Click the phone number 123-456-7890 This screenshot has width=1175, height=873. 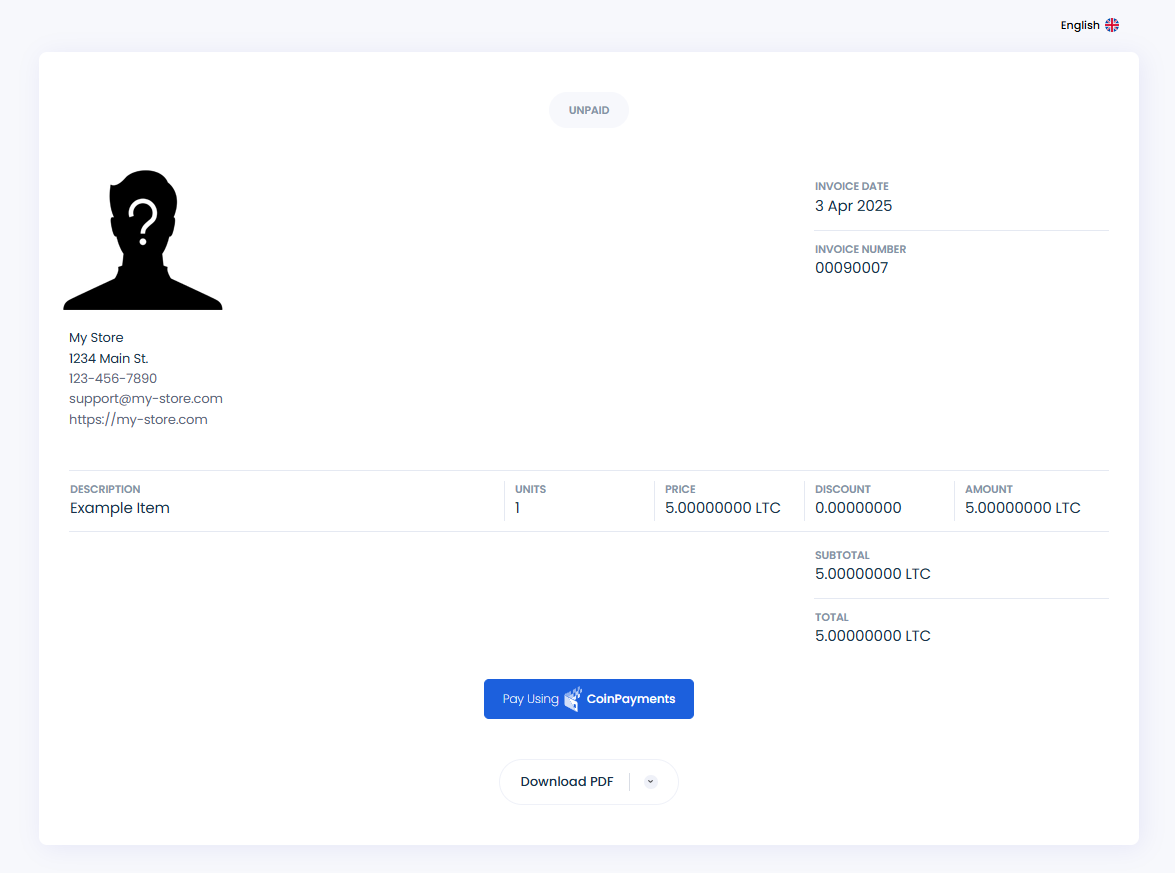(x=113, y=378)
